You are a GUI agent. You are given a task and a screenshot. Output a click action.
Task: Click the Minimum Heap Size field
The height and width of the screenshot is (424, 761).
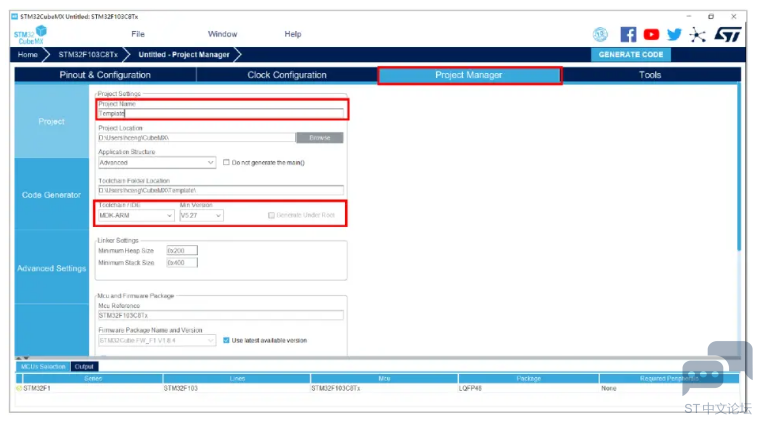[182, 250]
